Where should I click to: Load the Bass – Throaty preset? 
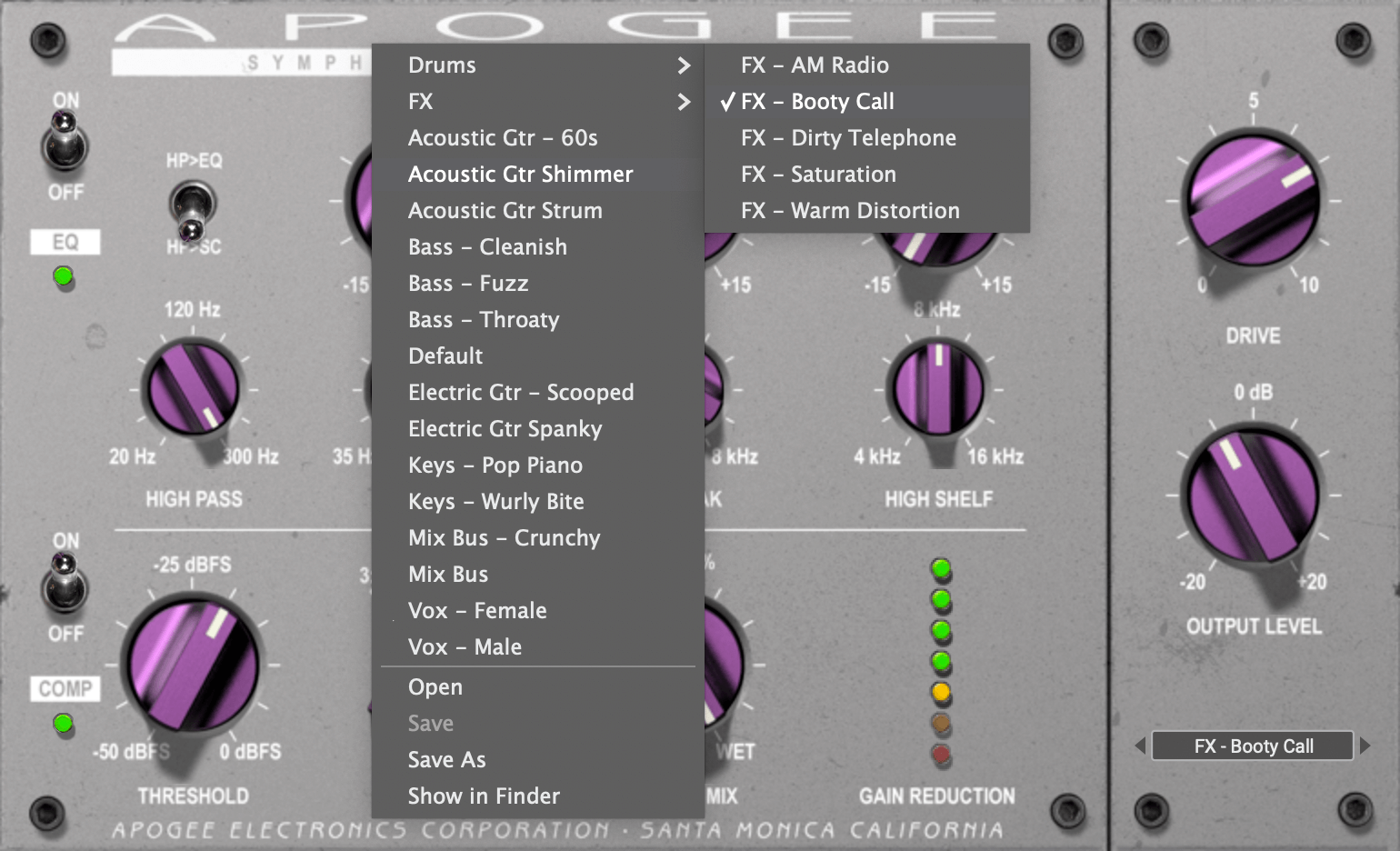click(538, 320)
